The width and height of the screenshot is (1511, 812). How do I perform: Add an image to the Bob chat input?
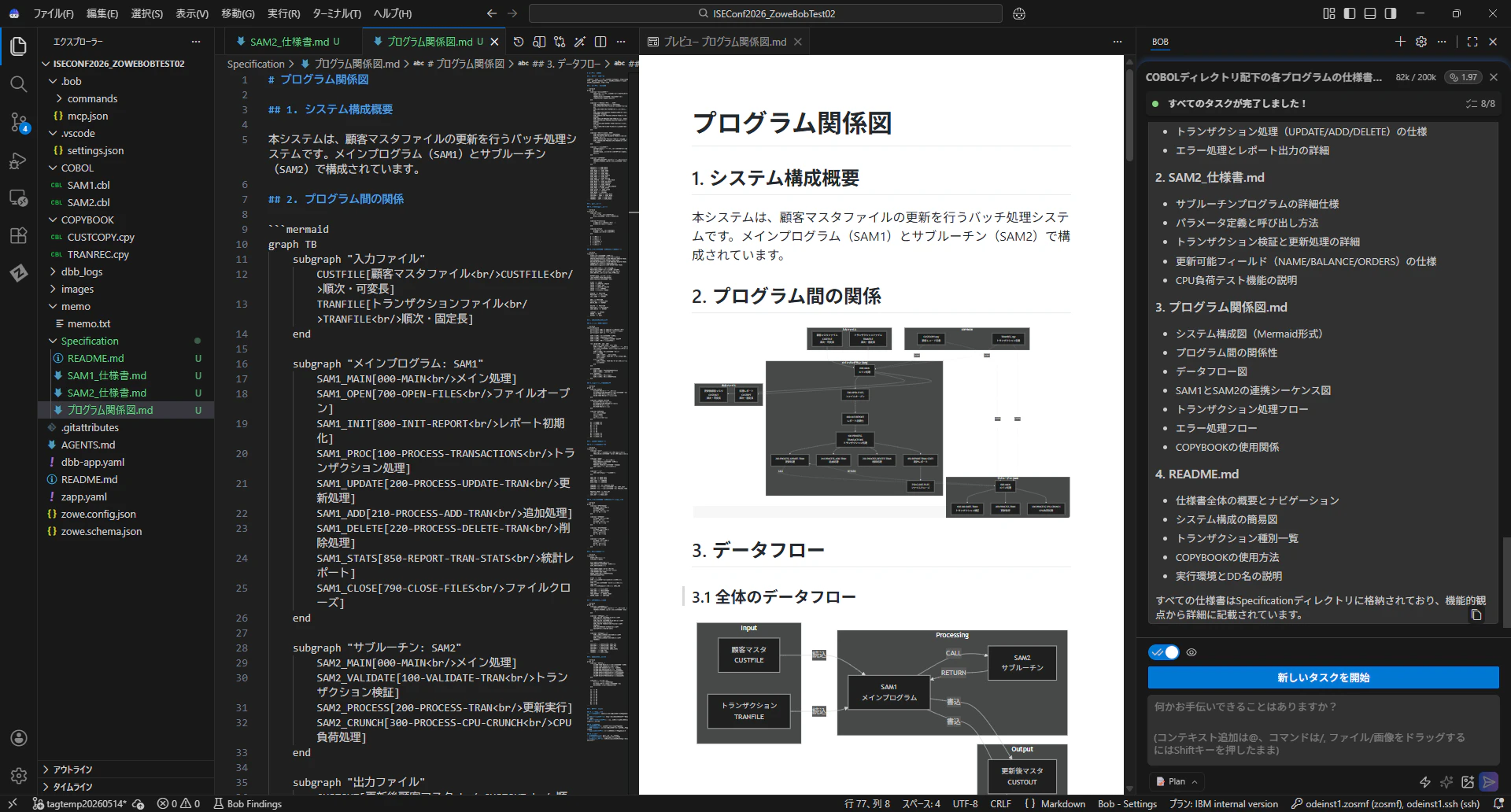1468,781
